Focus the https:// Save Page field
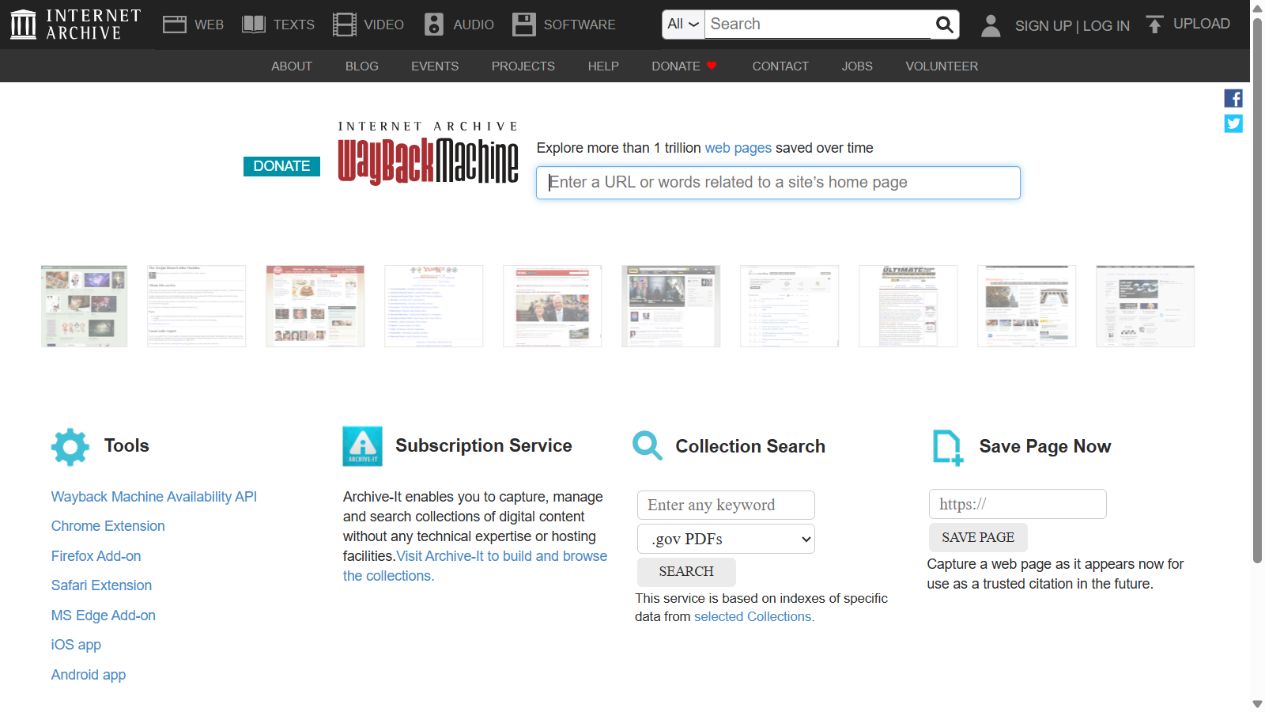The image size is (1265, 712). point(1018,504)
